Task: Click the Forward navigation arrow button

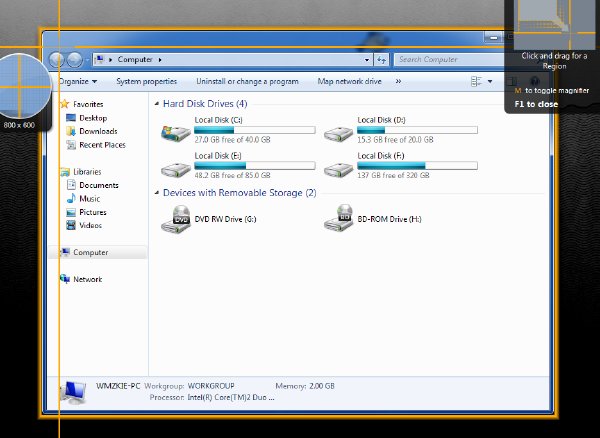Action: click(x=75, y=60)
